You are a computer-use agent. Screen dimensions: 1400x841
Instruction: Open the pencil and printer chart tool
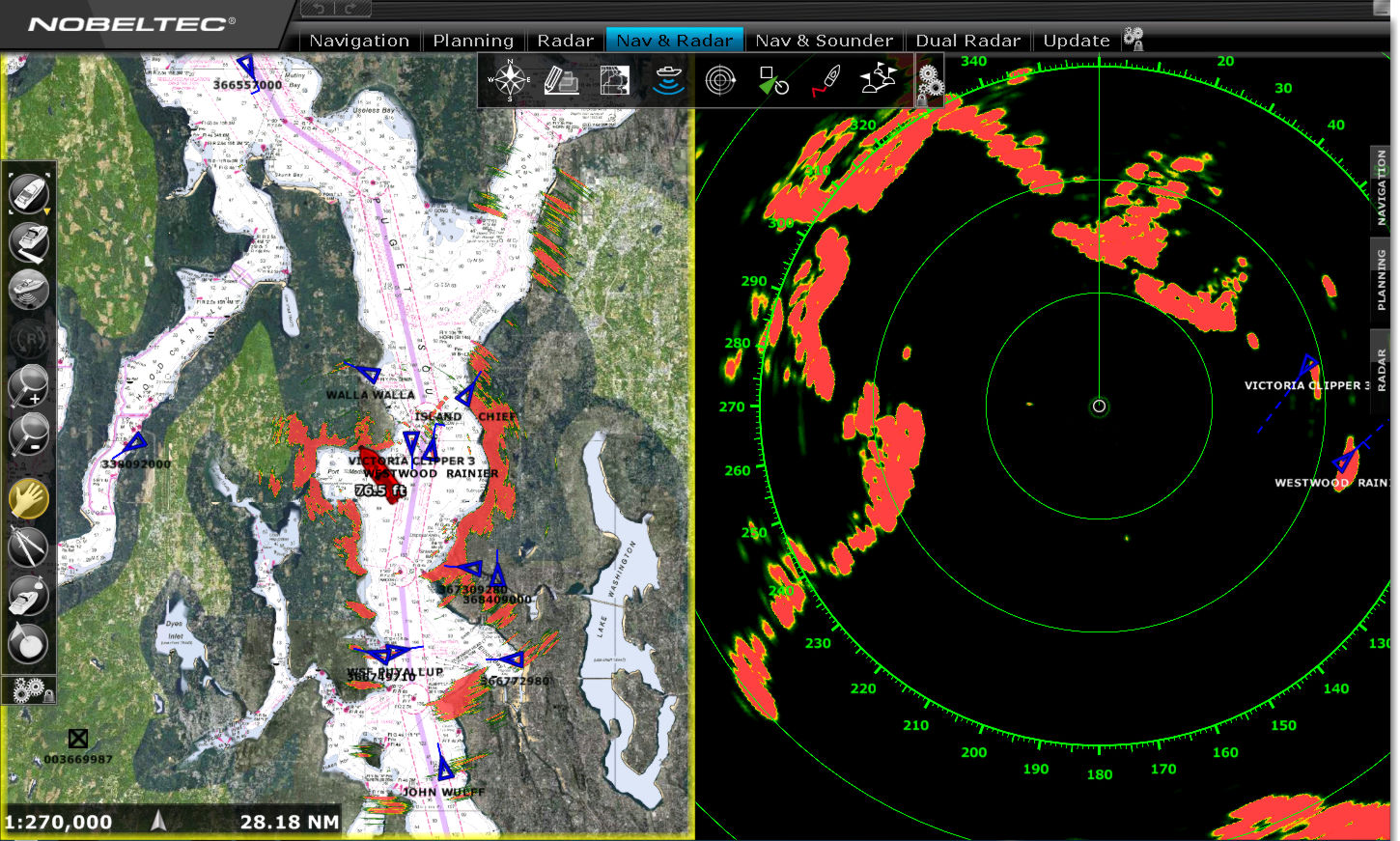(x=561, y=80)
